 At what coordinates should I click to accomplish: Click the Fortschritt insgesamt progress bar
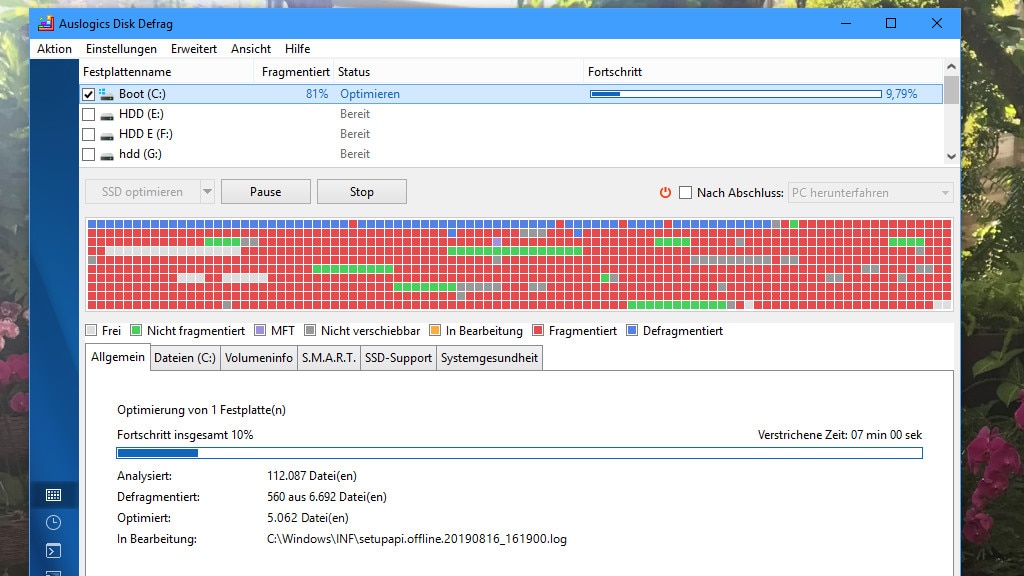(519, 453)
